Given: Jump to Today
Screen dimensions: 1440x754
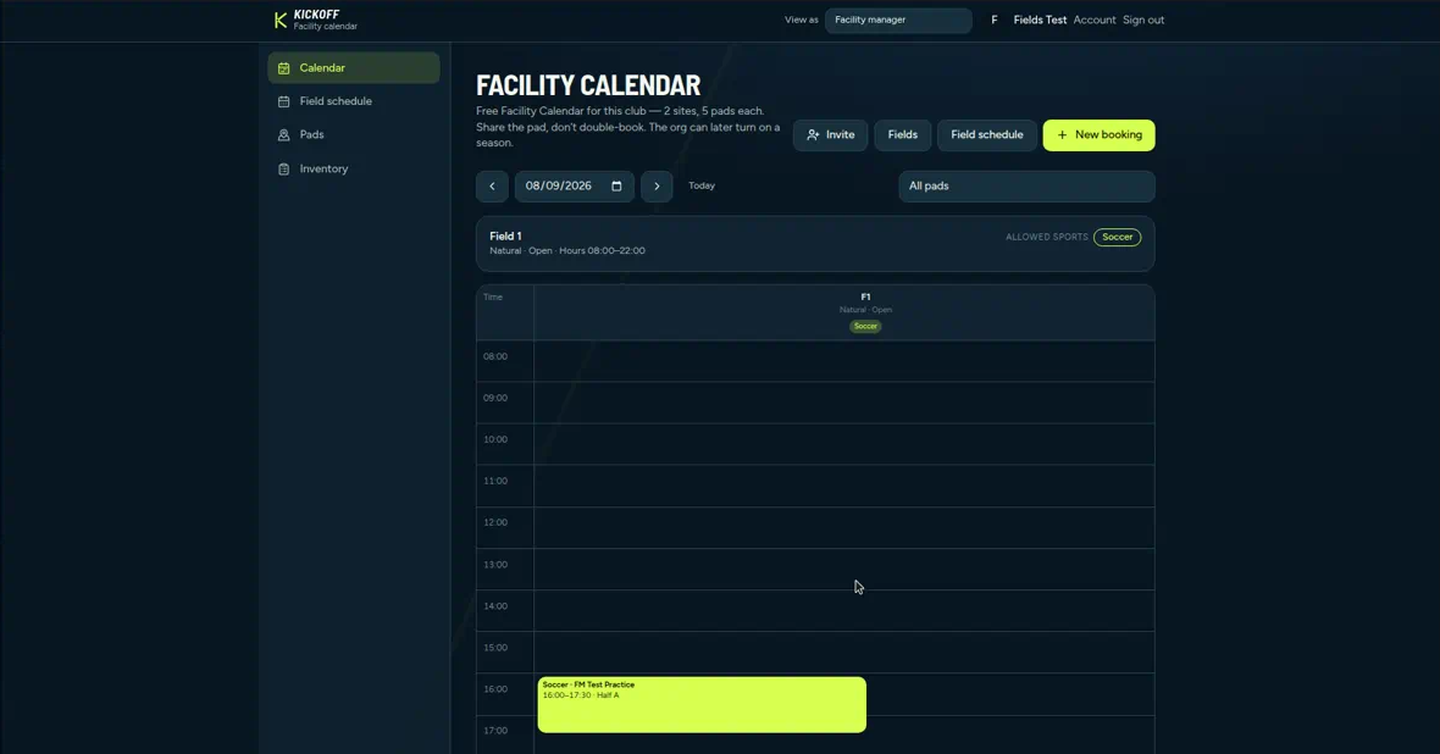Looking at the screenshot, I should 702,186.
